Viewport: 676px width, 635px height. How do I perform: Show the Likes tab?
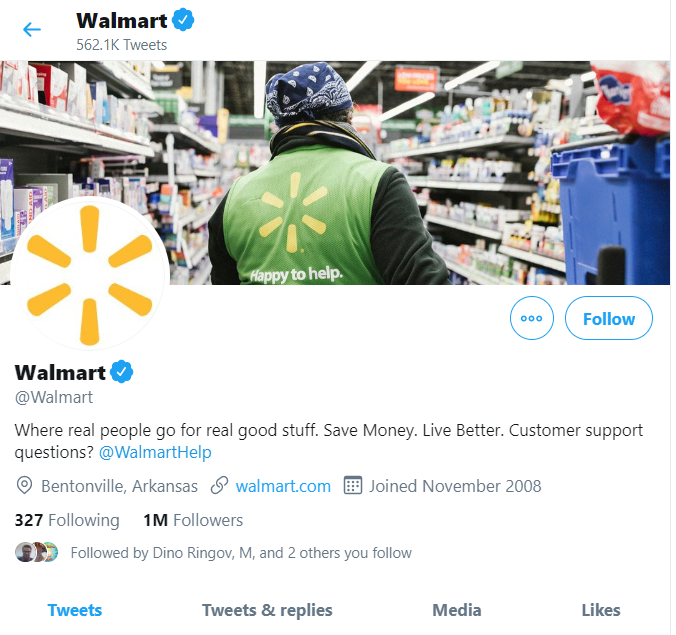(601, 610)
